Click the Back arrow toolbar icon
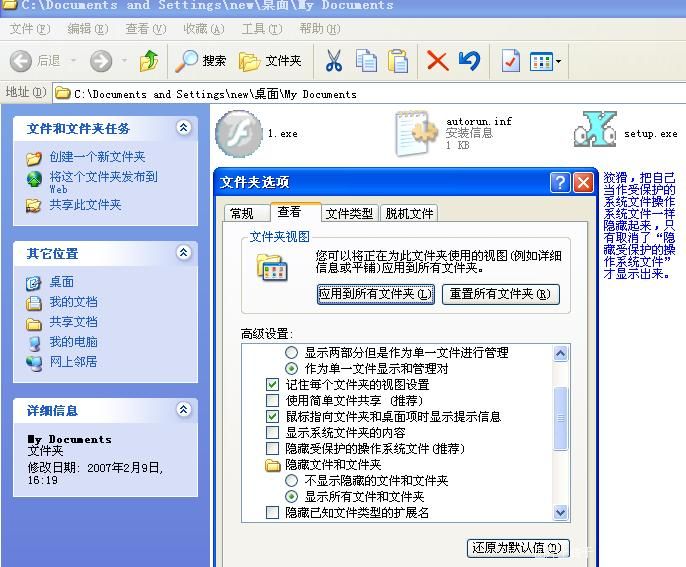686x567 pixels. [21, 61]
